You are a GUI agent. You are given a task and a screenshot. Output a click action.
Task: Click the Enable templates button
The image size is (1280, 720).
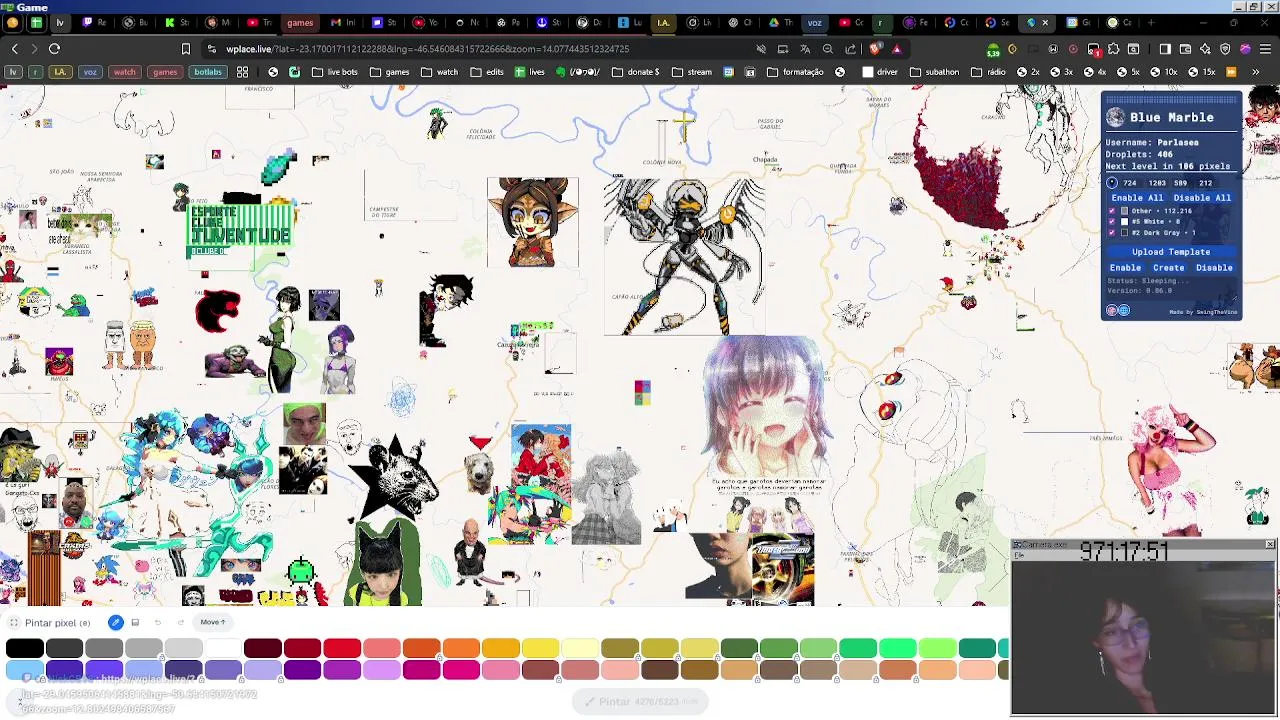pos(1125,268)
